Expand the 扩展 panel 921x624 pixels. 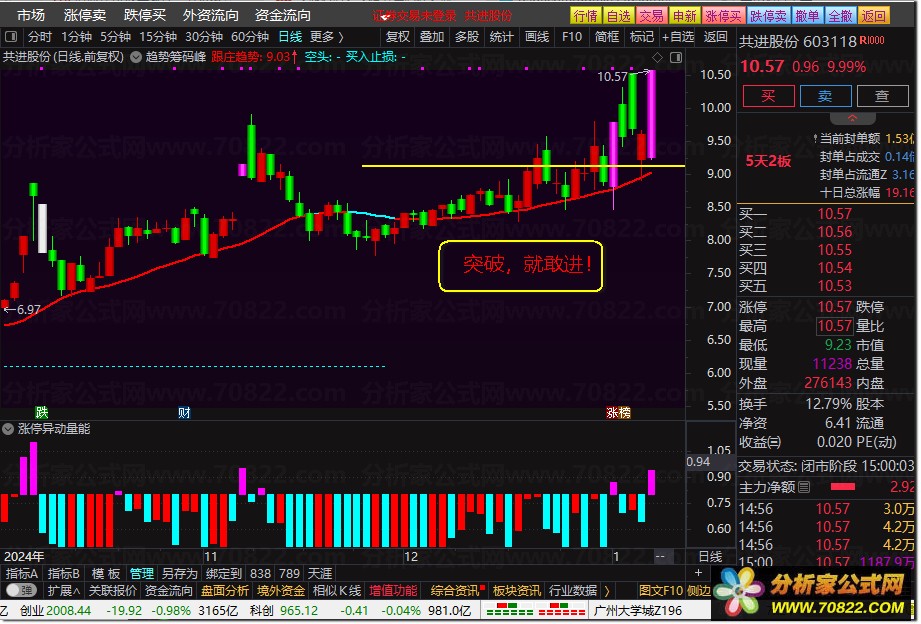[63, 591]
